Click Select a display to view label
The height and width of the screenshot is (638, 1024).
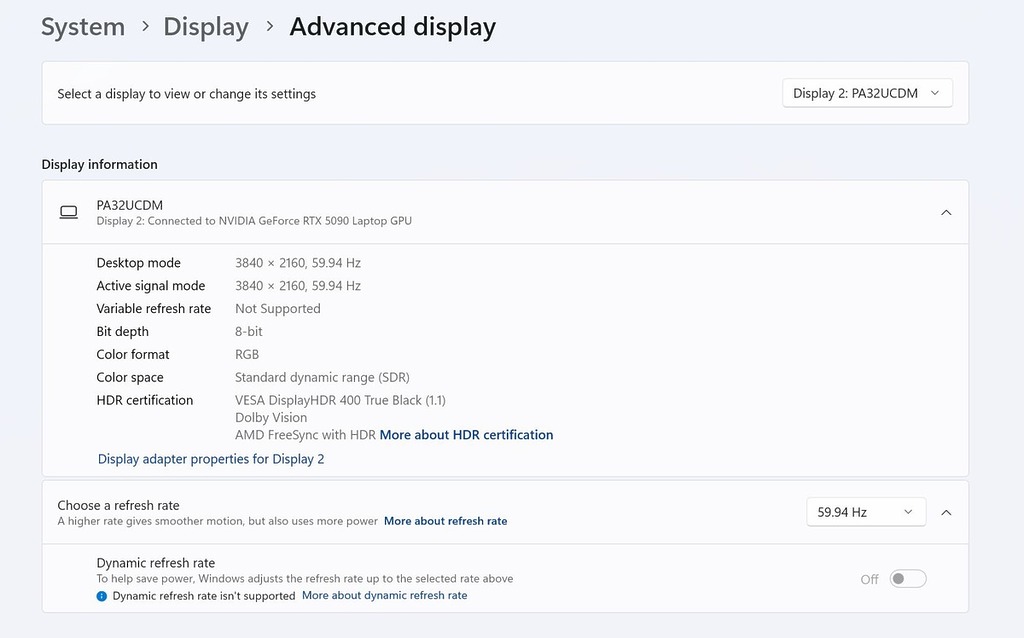point(187,94)
